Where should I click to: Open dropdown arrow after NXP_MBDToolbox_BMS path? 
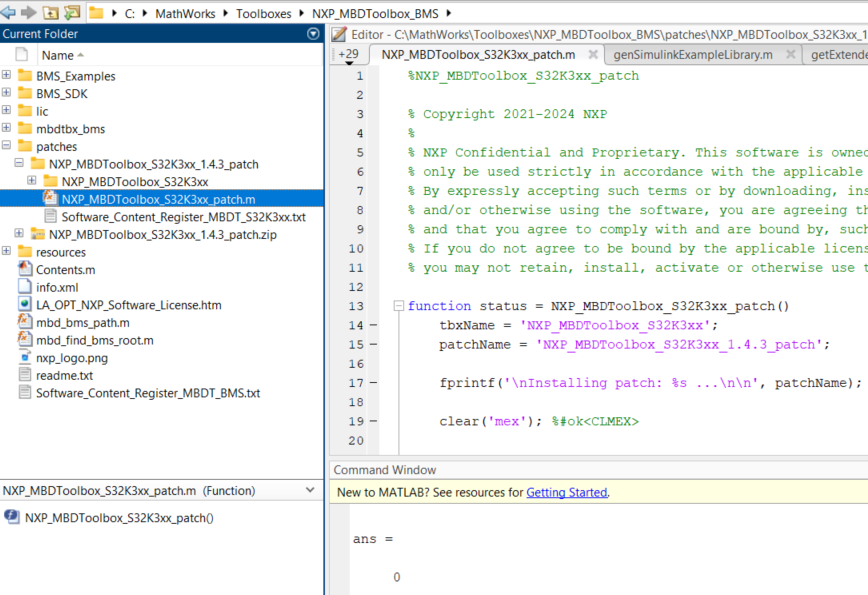click(448, 13)
